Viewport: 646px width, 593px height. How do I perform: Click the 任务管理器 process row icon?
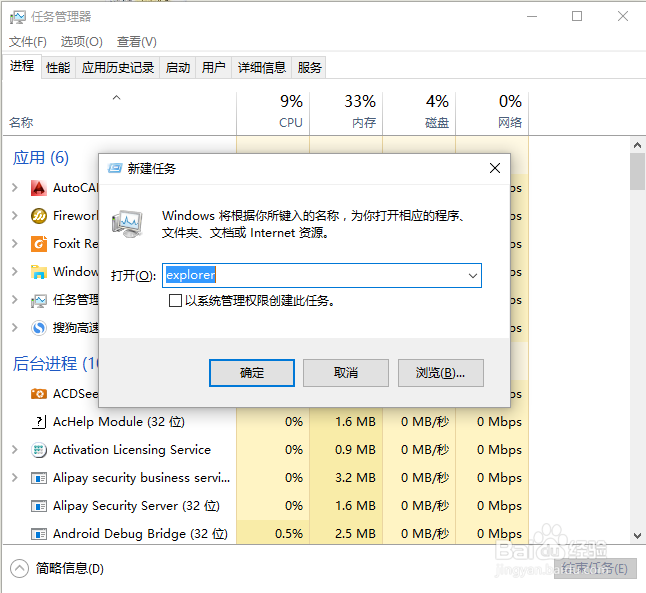39,300
